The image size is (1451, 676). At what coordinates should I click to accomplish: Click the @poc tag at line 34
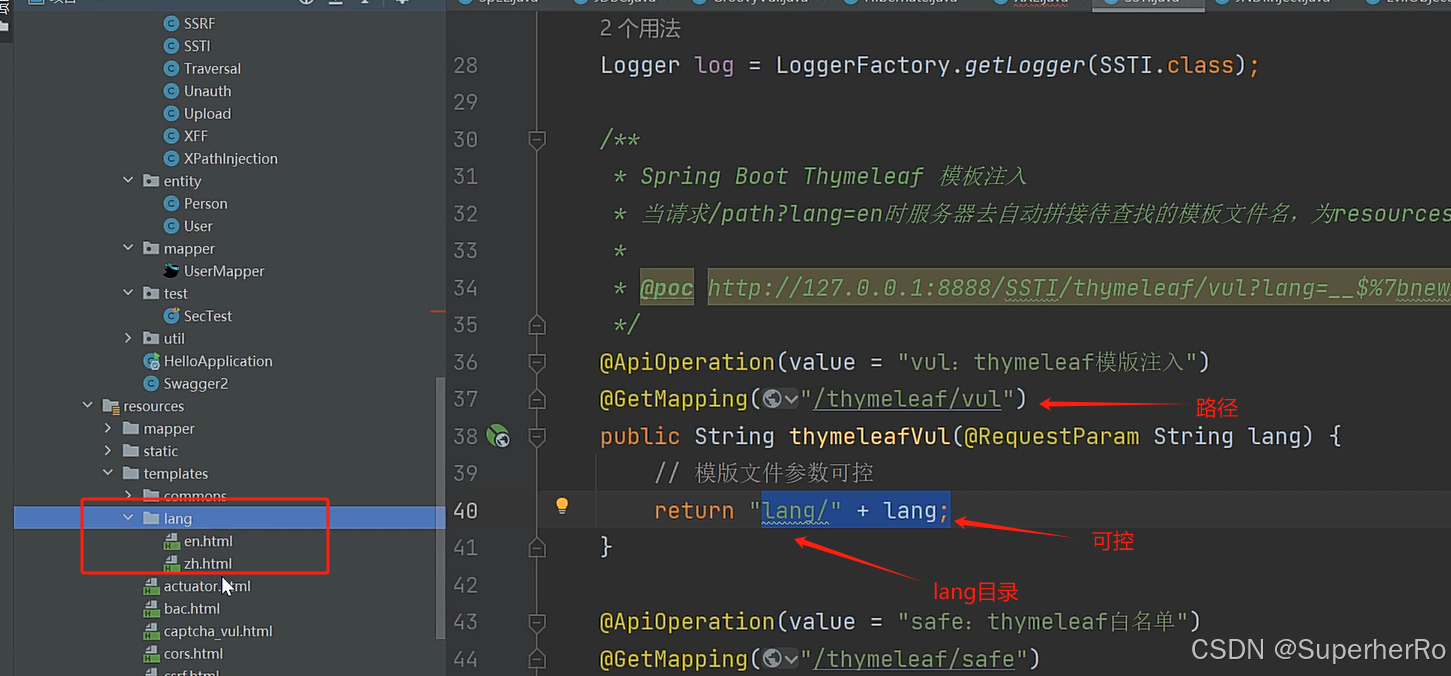tap(667, 288)
